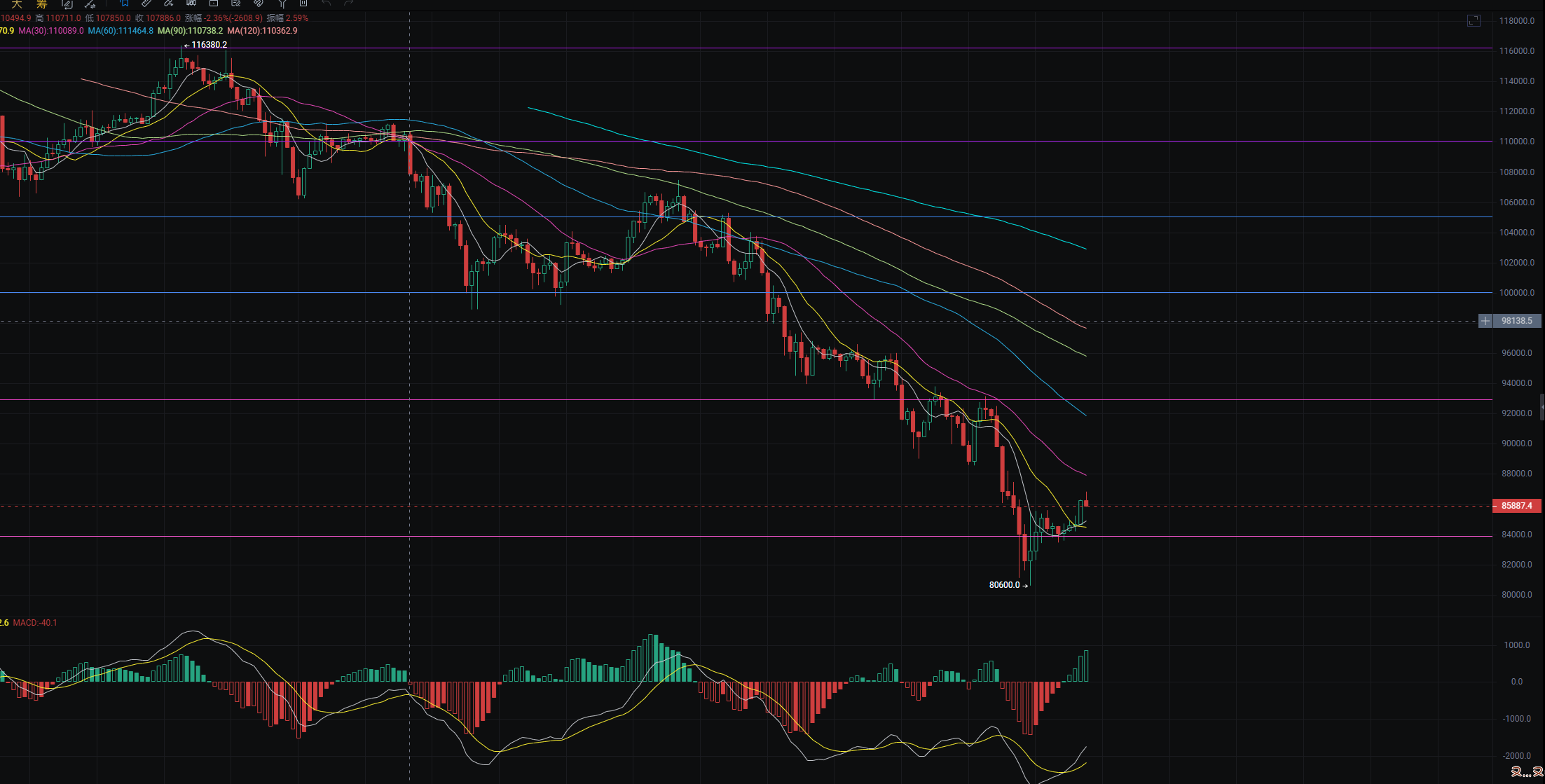Viewport: 1545px width, 784px height.
Task: Click the chain link icon in the toolbar
Action: point(258,3)
